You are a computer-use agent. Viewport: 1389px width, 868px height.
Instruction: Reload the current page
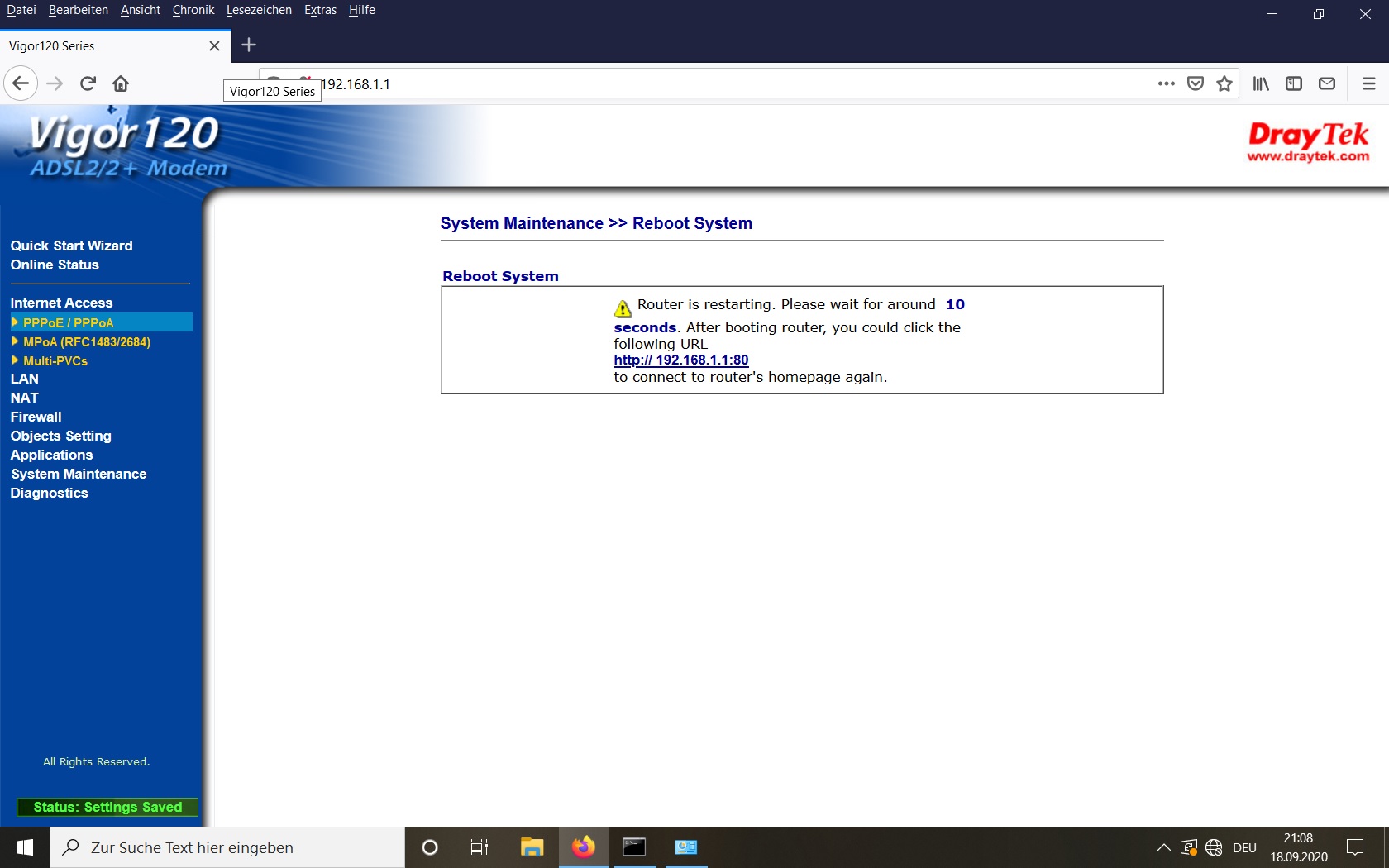click(88, 83)
